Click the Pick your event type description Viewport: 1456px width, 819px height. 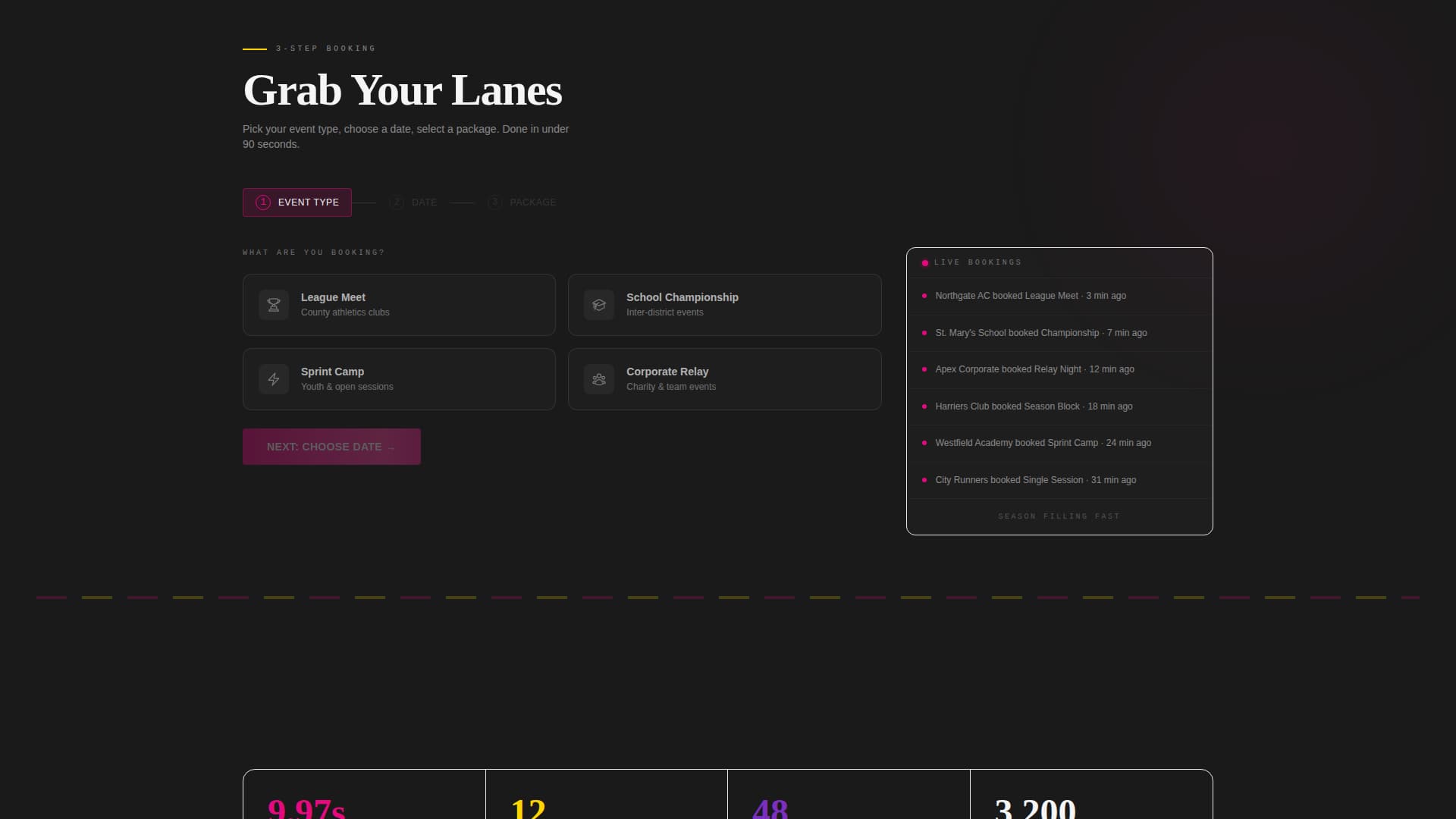(x=406, y=136)
